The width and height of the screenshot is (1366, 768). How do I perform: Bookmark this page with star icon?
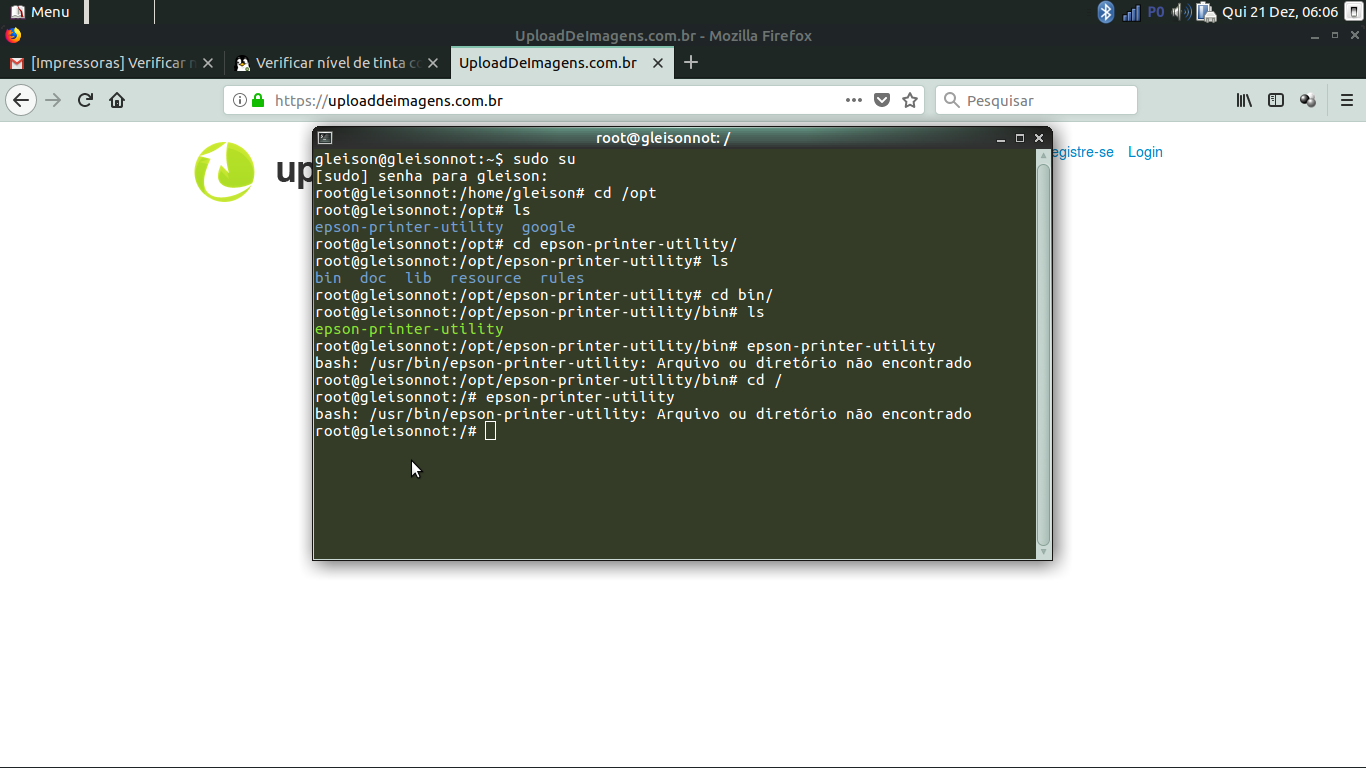(910, 100)
